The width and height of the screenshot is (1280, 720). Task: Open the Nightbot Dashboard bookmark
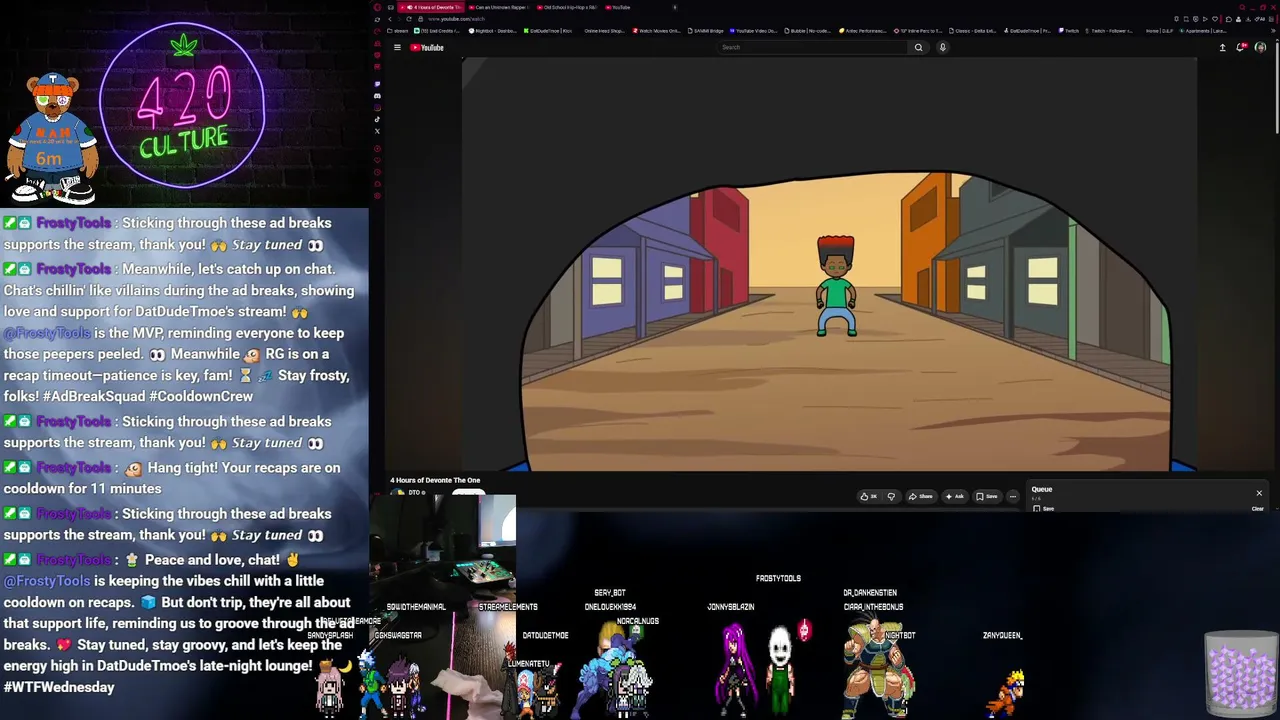pos(492,31)
